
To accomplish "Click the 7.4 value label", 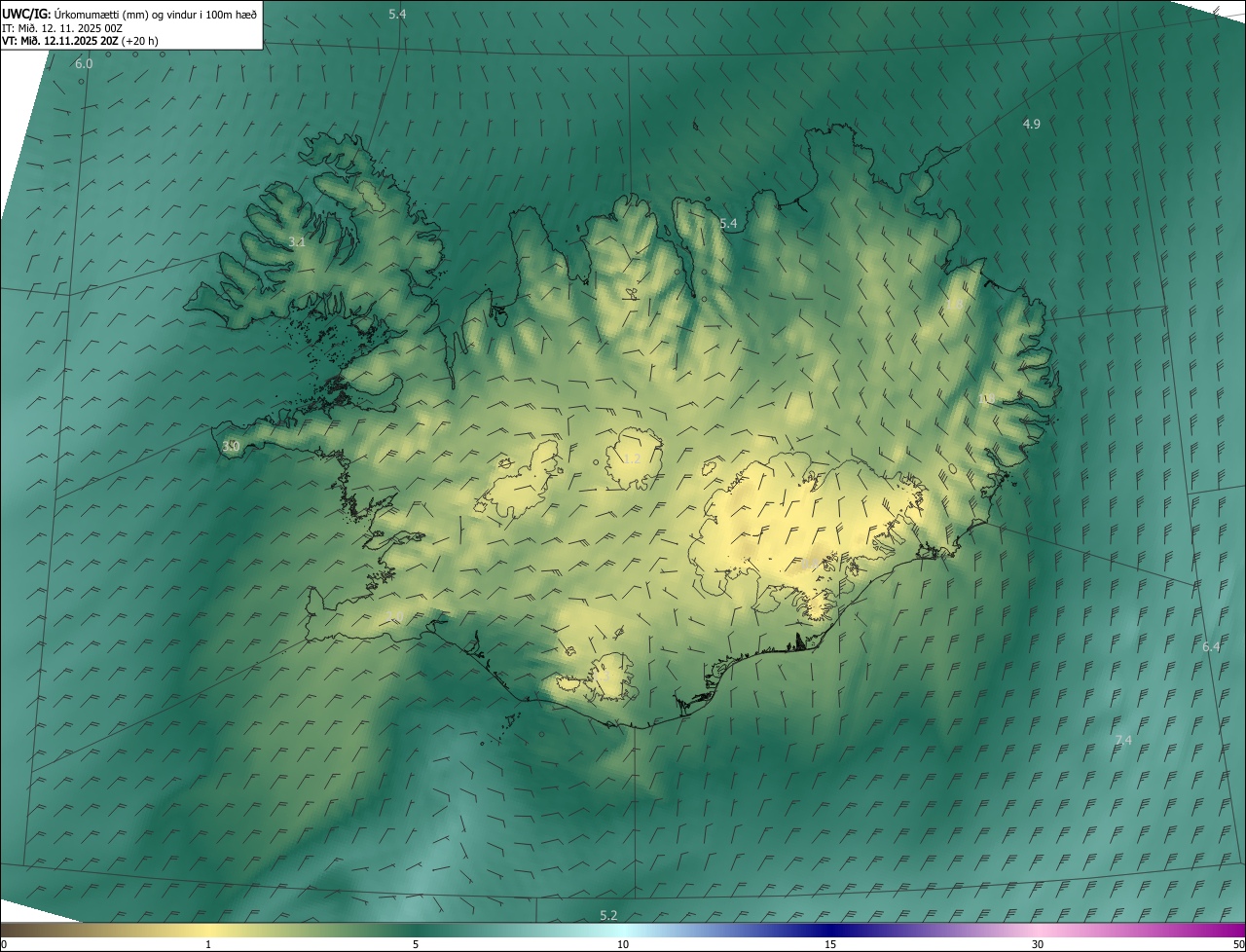I will 1122,740.
